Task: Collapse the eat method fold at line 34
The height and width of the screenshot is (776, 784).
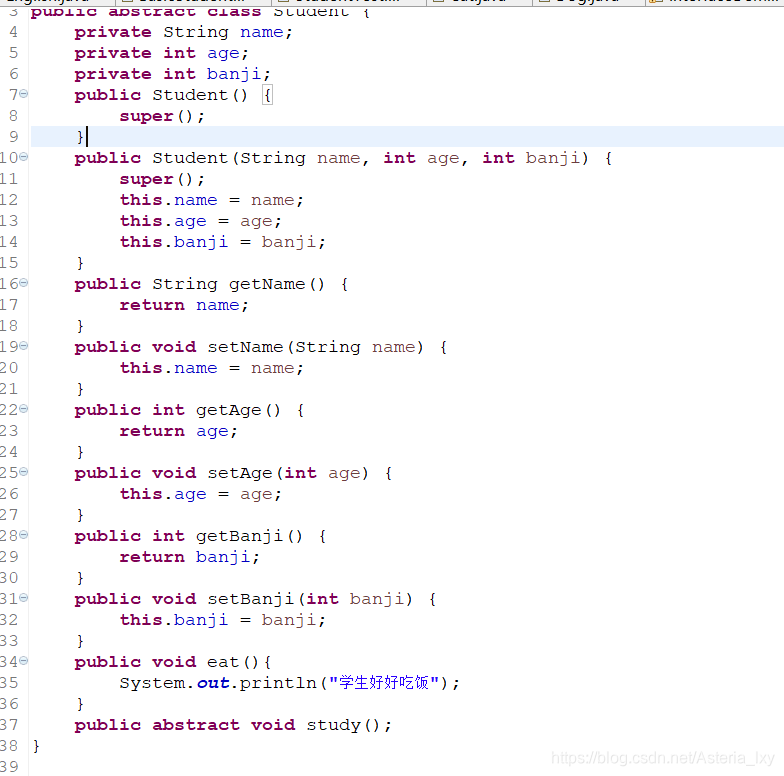Action: [x=24, y=660]
